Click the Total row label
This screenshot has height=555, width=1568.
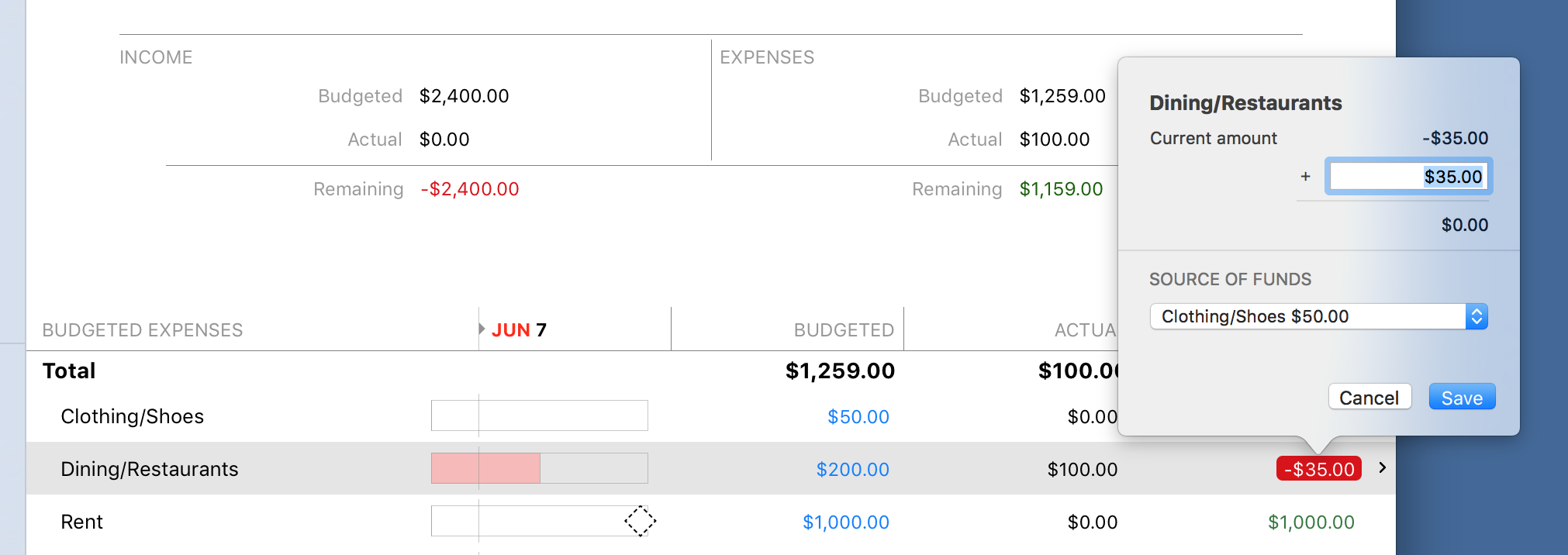point(69,371)
